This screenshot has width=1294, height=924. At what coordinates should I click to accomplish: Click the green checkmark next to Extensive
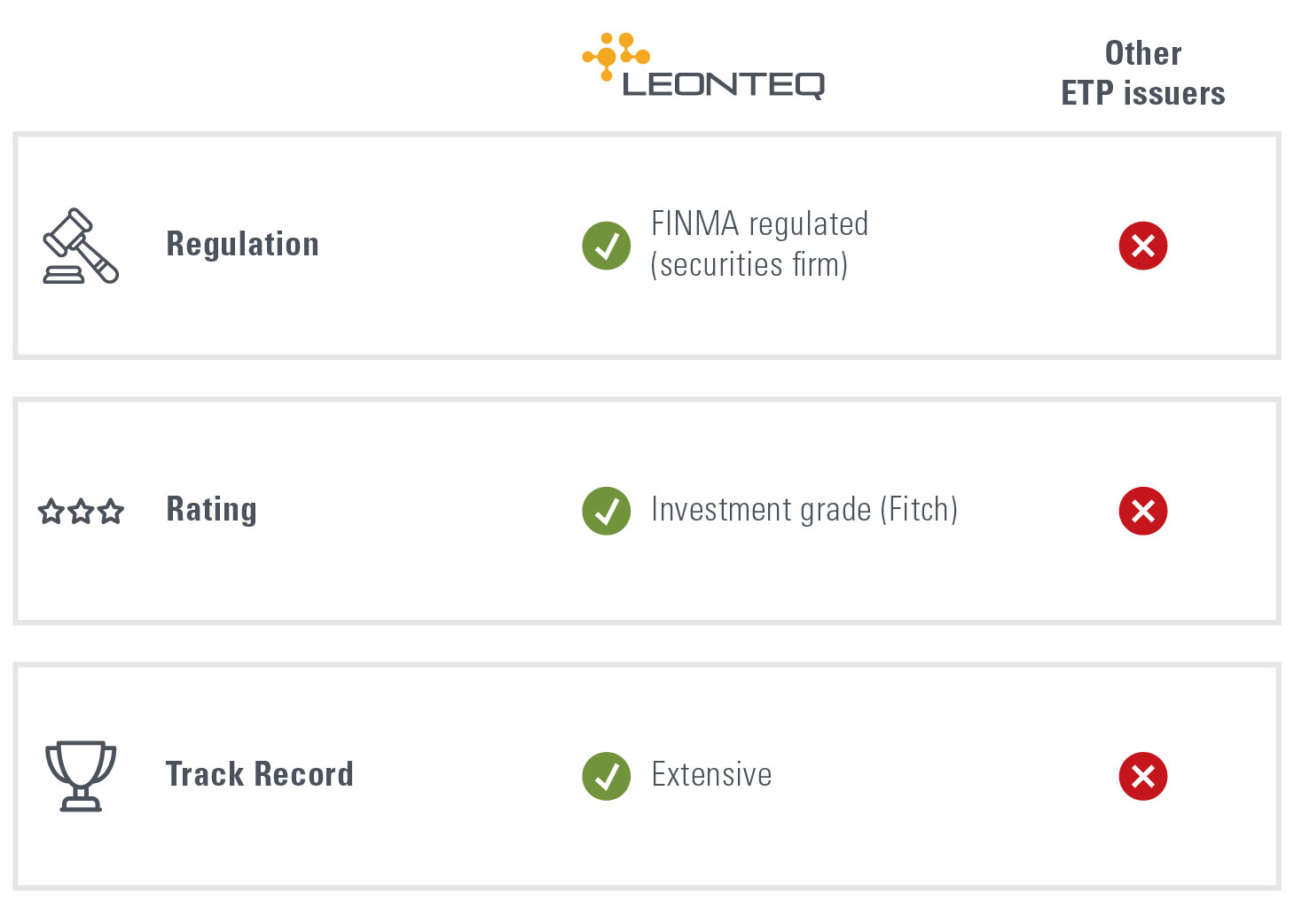click(607, 776)
